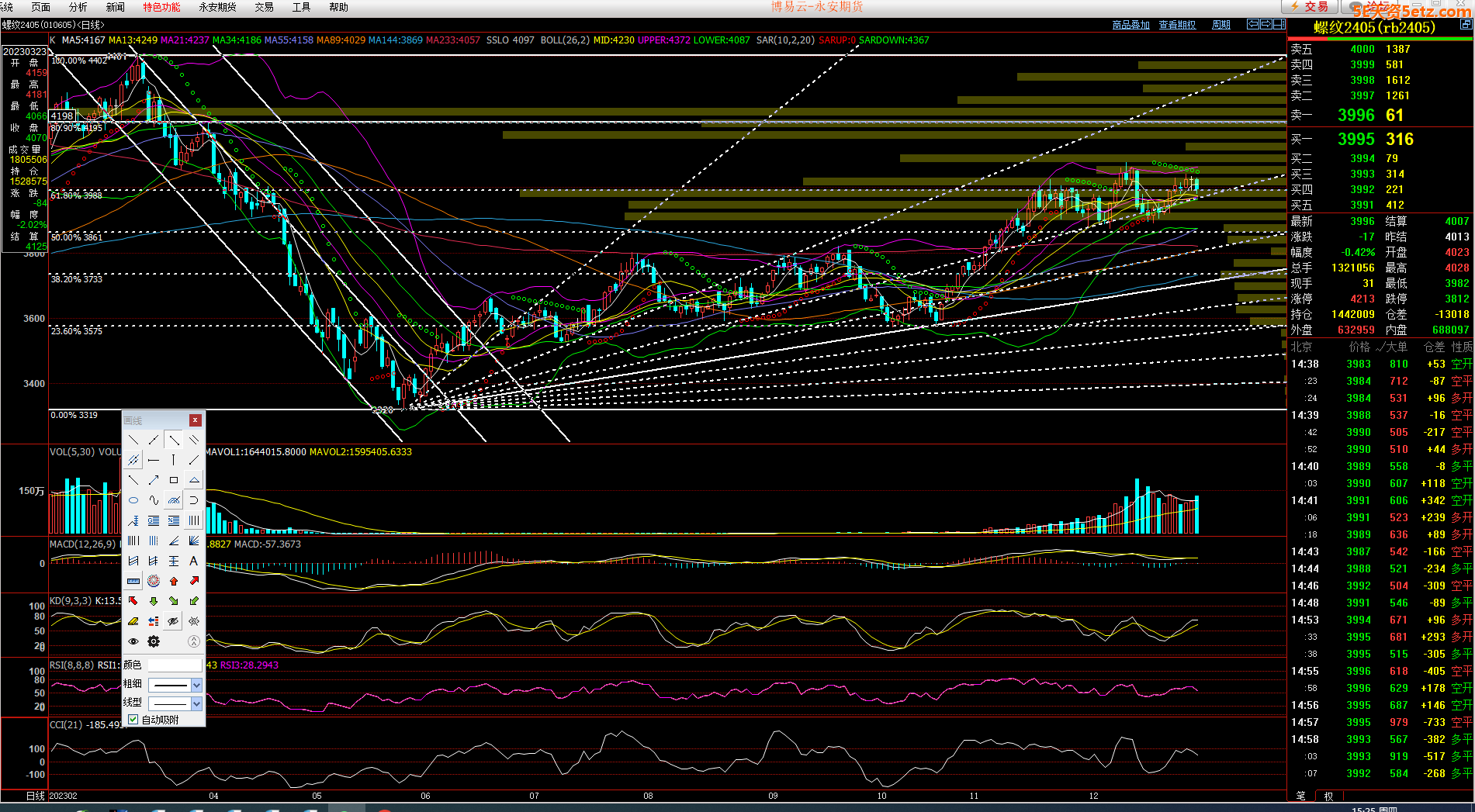1475x812 pixels.
Task: Select the eraser tool in drawing panel
Action: (x=133, y=621)
